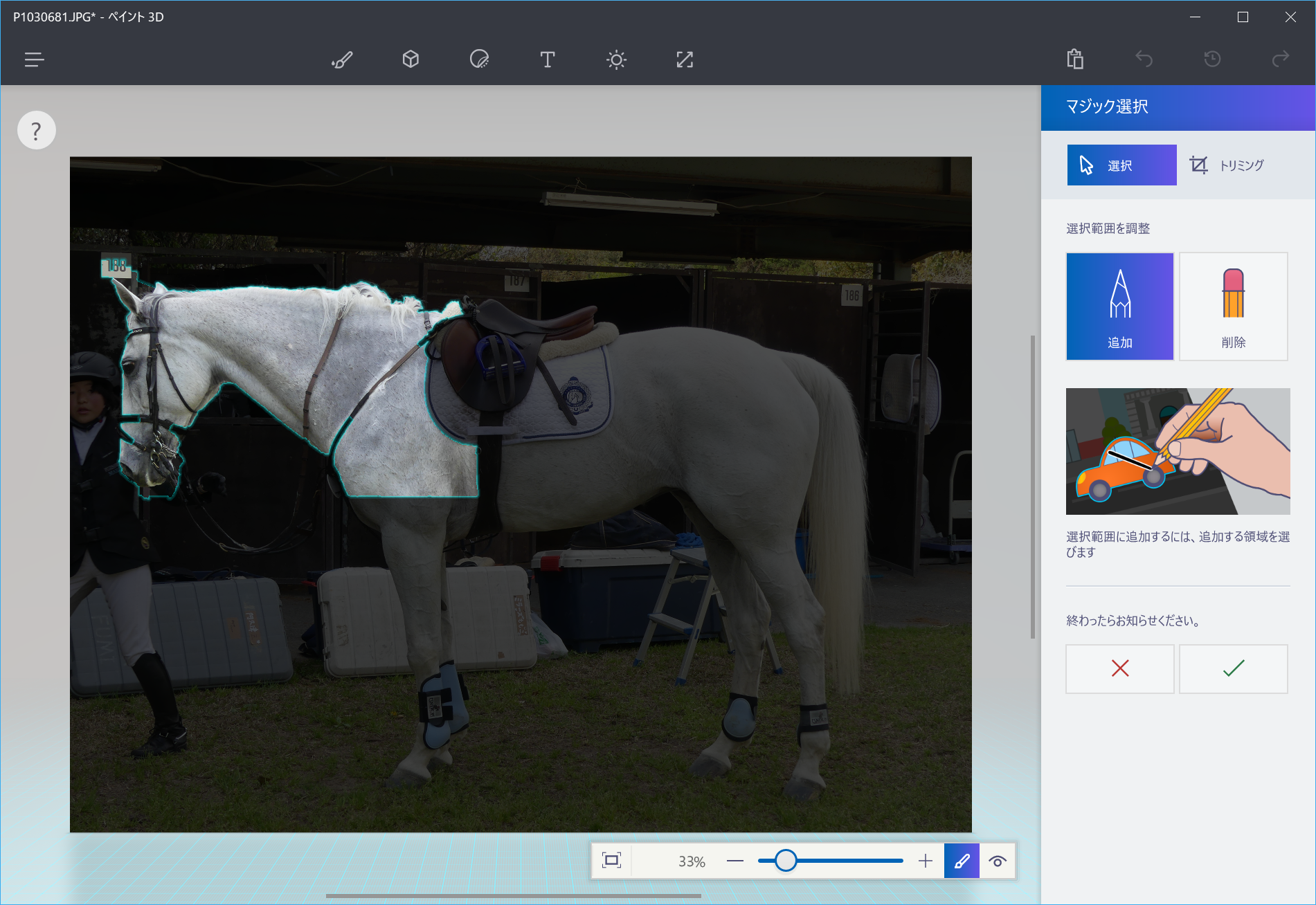
Task: Click the vertical canvas scrollbar
Action: pos(1033,487)
